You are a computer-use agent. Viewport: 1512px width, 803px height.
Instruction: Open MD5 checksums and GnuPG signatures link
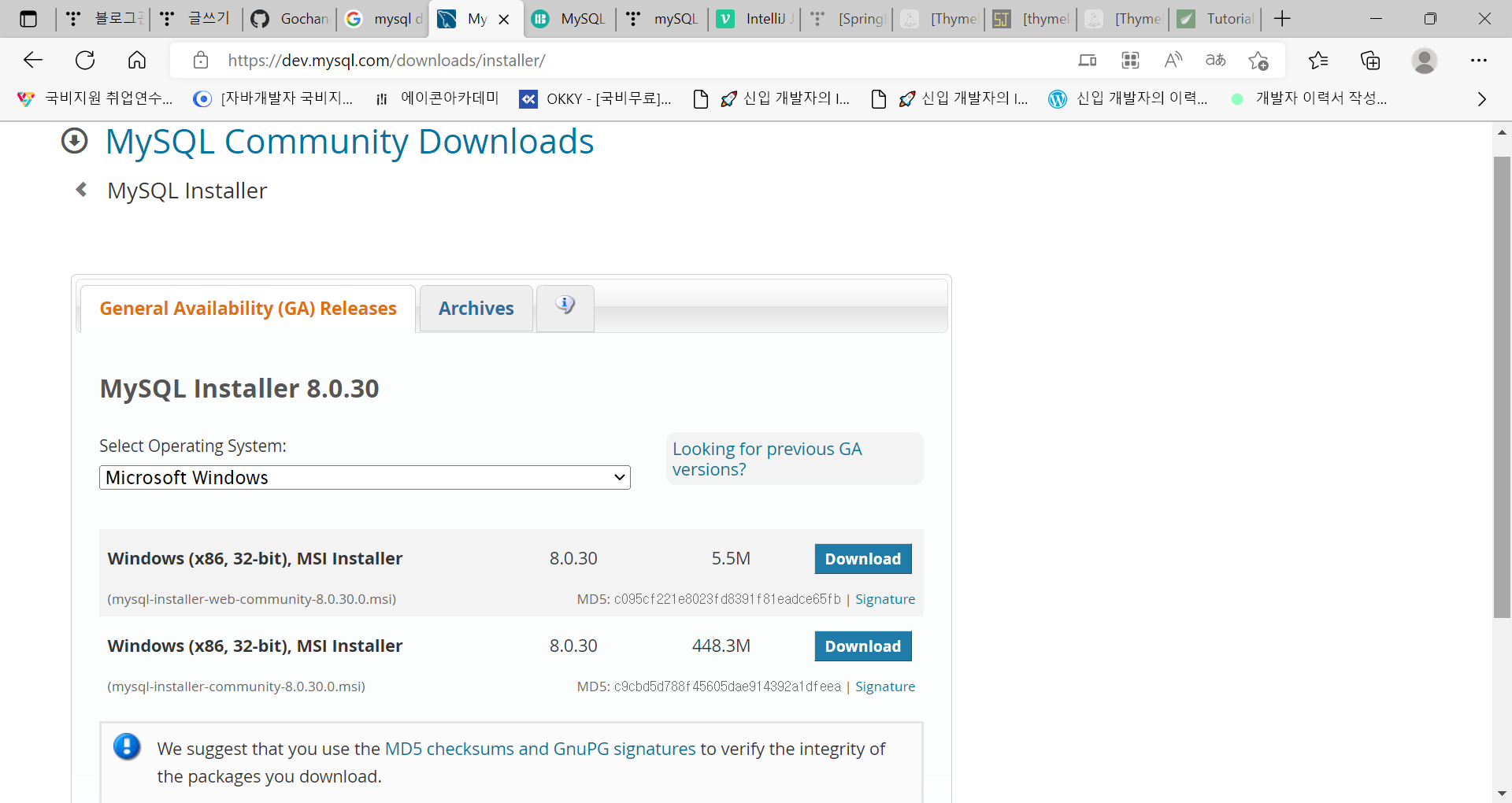[540, 749]
